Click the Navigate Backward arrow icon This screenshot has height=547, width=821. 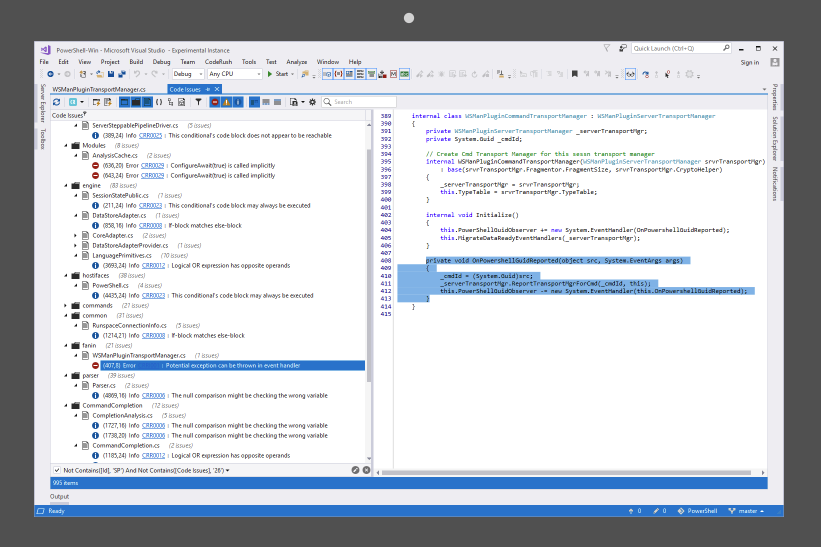pyautogui.click(x=50, y=74)
